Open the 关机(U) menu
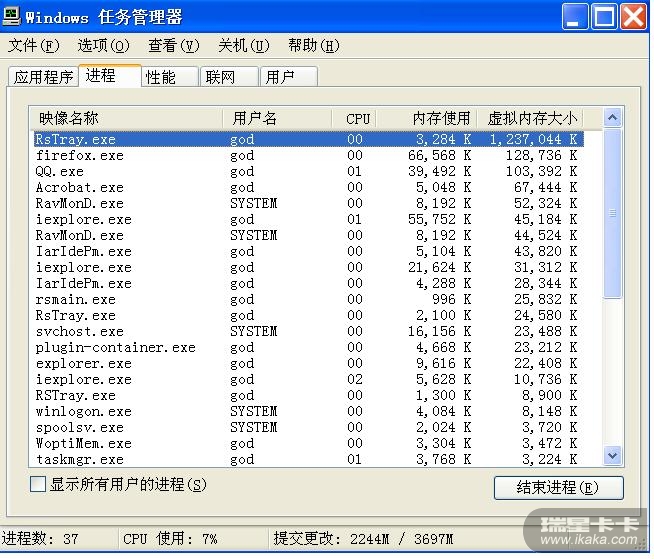 click(x=244, y=45)
